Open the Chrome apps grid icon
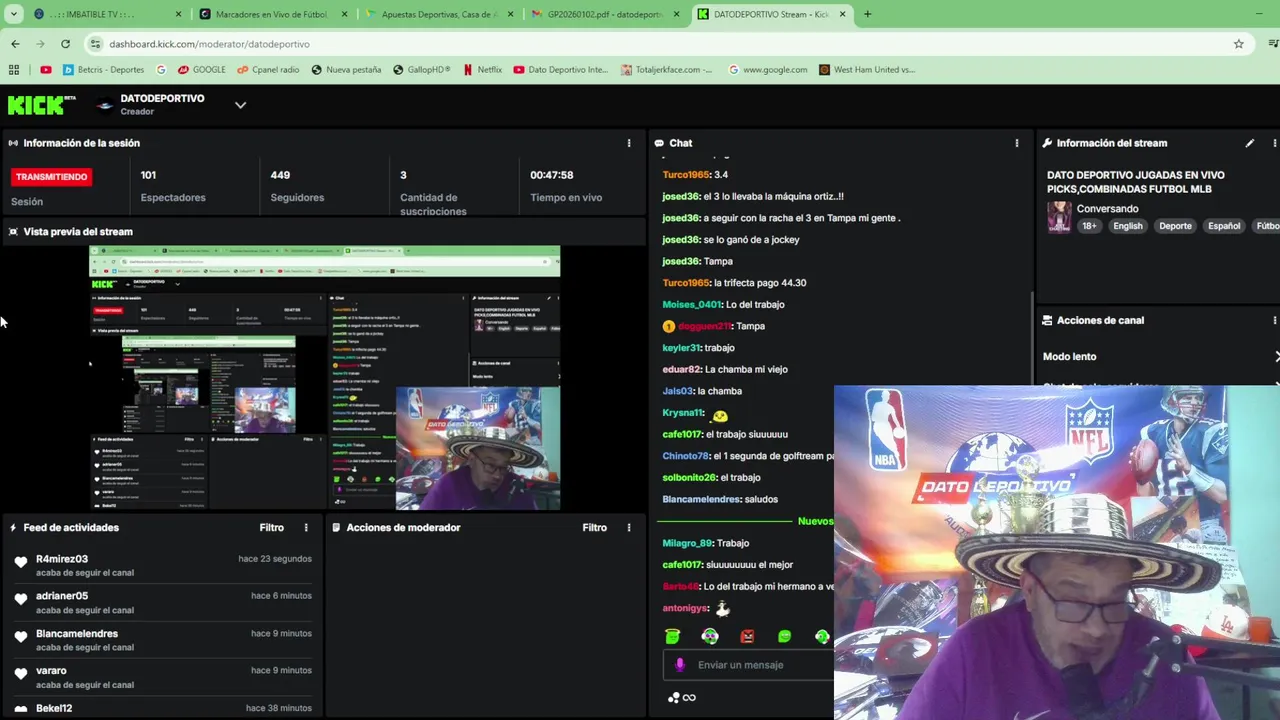 tap(14, 70)
